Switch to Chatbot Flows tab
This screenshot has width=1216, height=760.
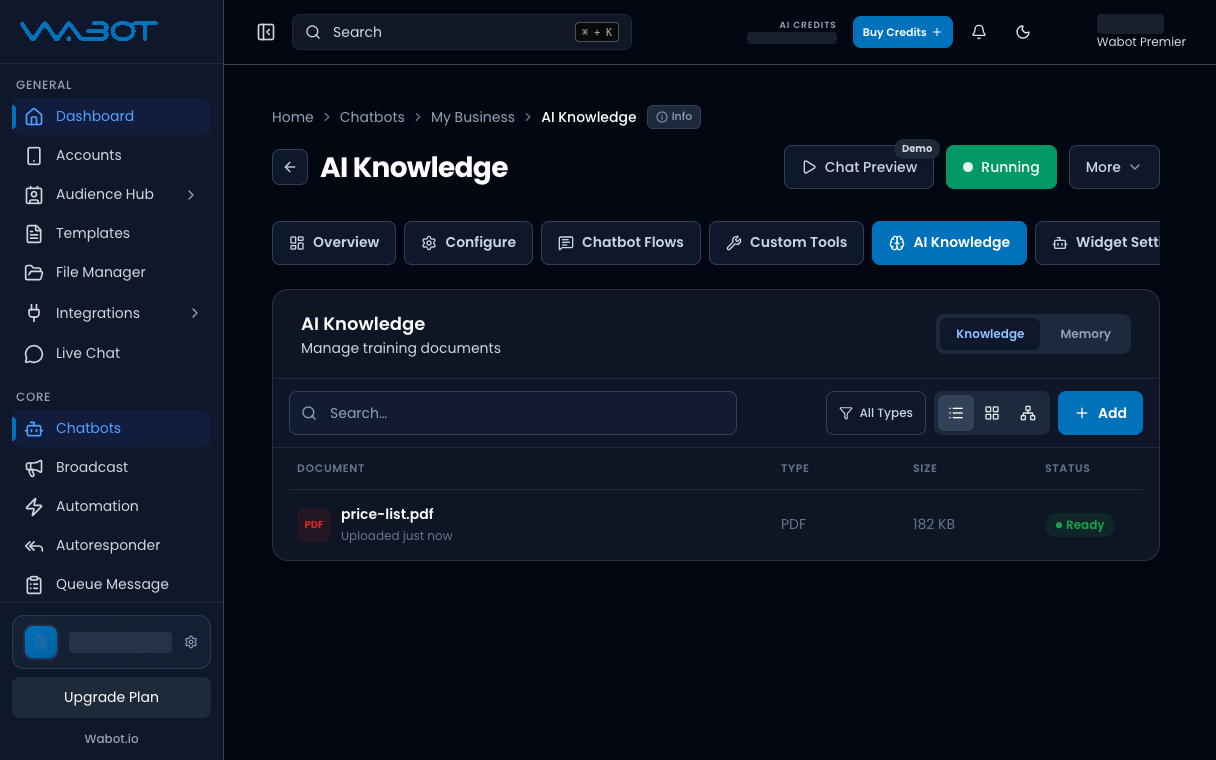621,243
